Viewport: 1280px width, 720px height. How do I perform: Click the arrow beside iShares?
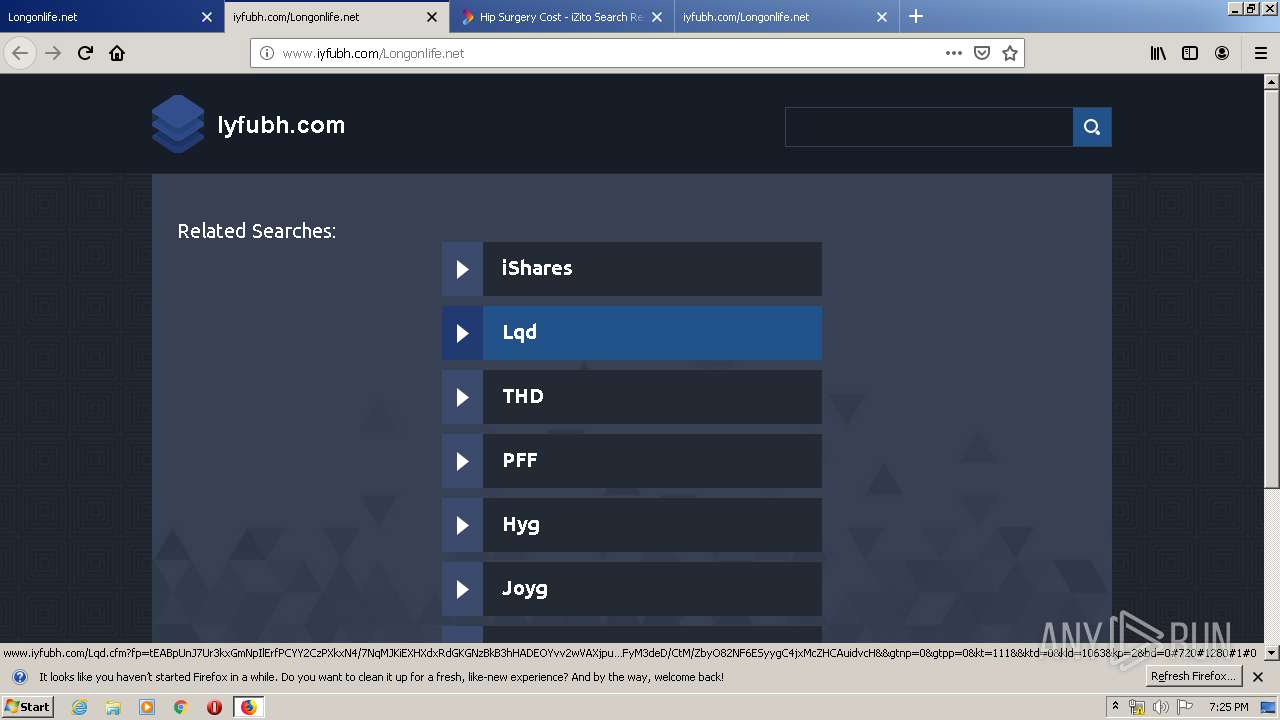[x=462, y=269]
